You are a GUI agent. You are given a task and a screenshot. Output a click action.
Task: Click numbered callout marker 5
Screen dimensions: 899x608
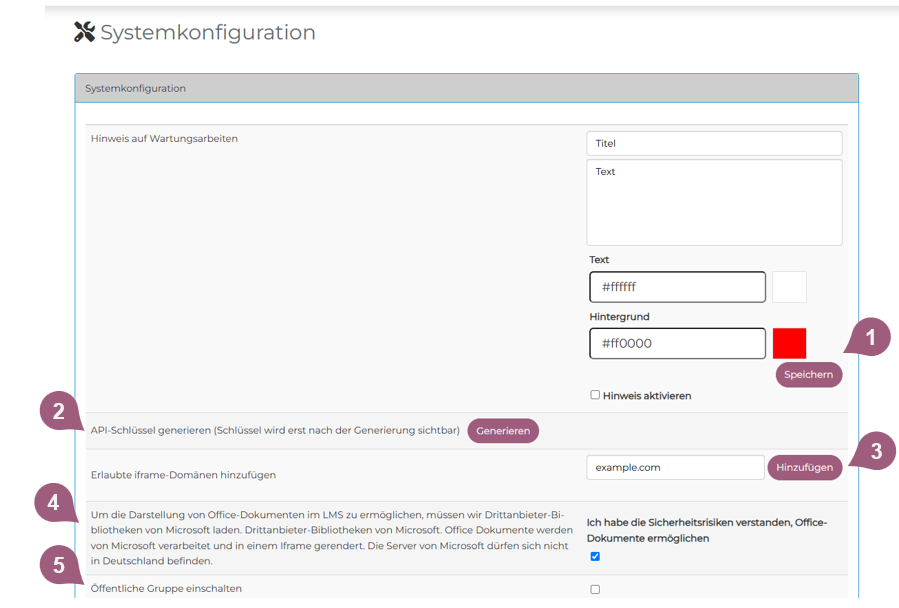tap(60, 566)
